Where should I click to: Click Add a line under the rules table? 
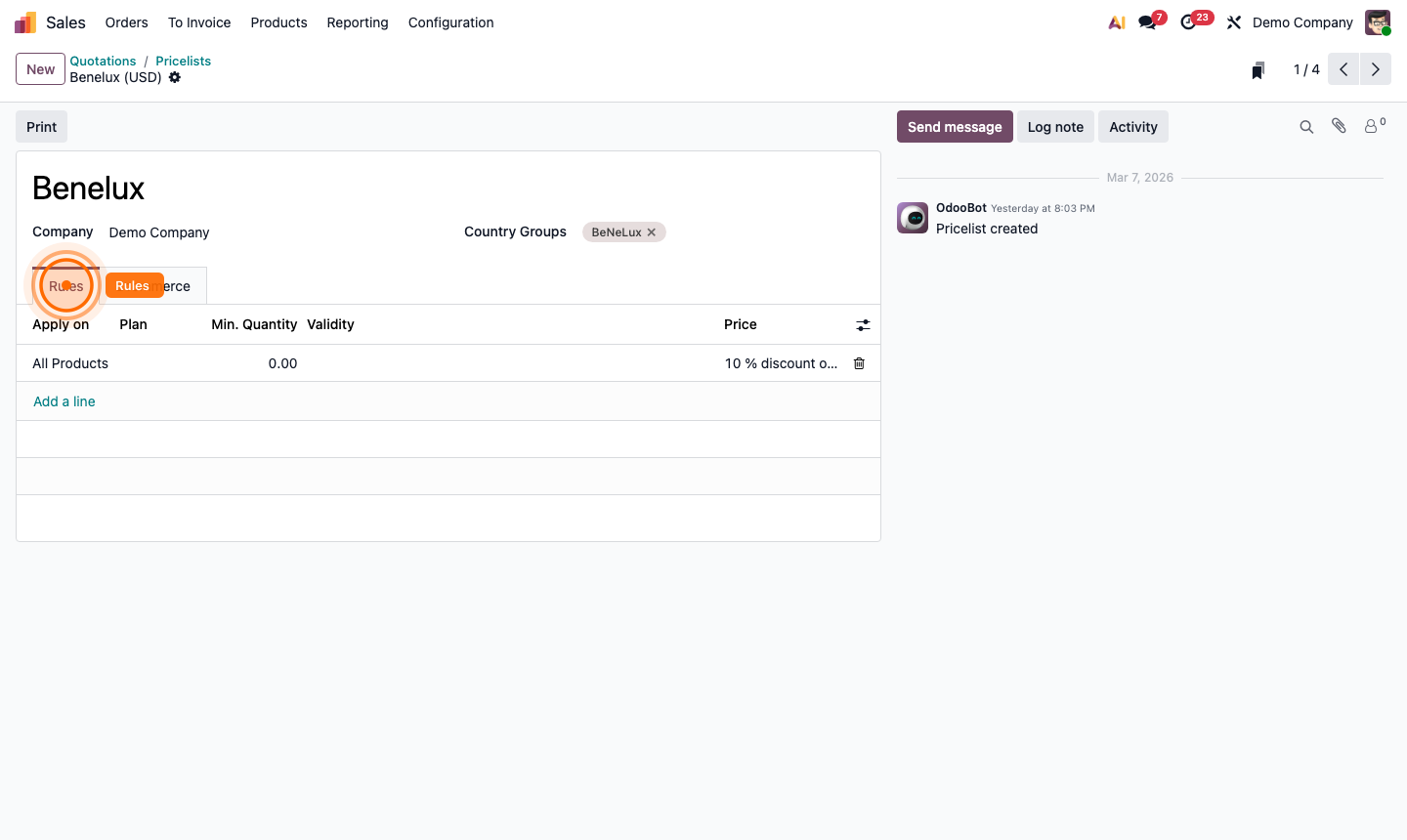click(x=64, y=400)
